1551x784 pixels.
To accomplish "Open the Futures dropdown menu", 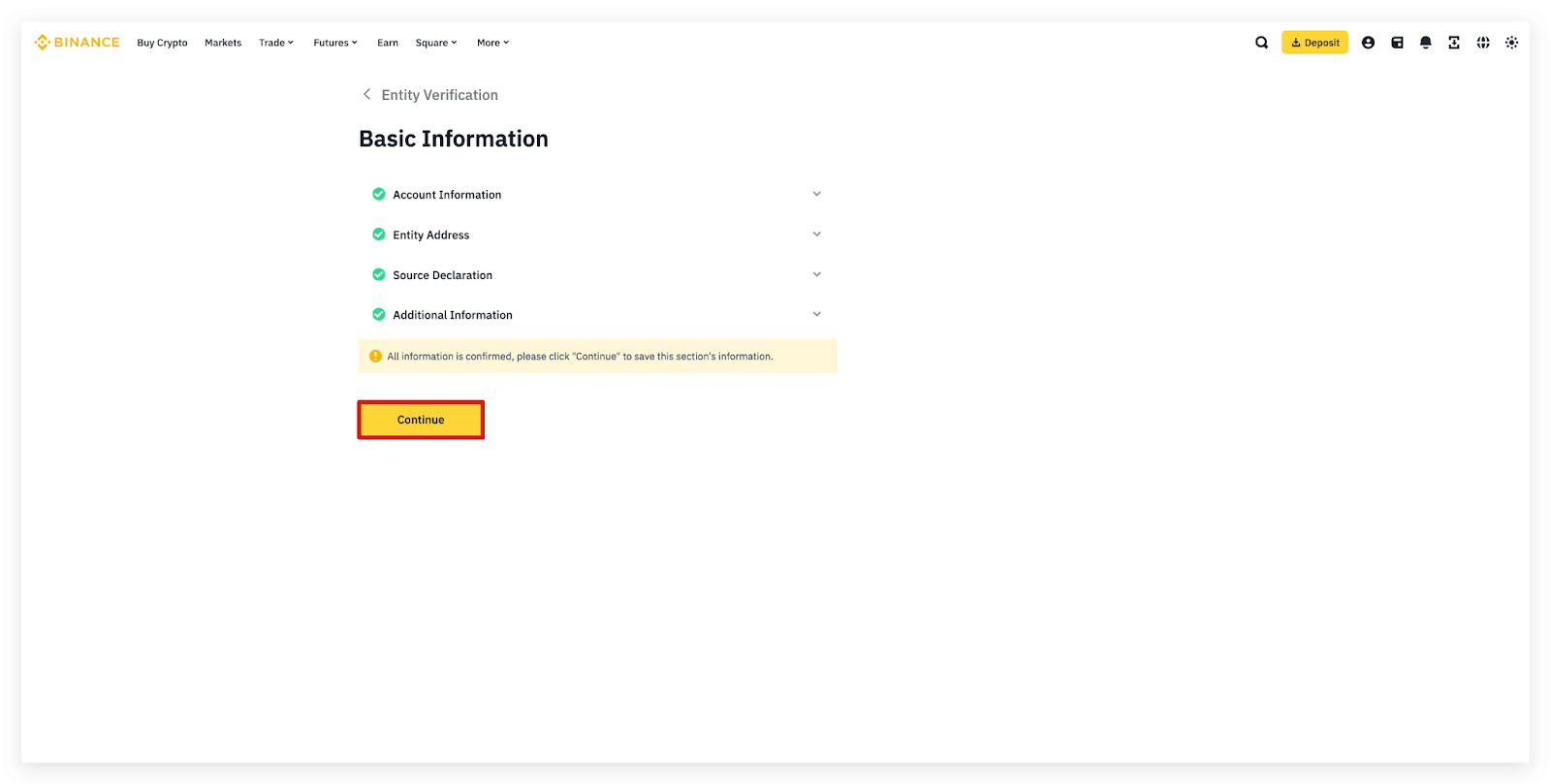I will (335, 43).
